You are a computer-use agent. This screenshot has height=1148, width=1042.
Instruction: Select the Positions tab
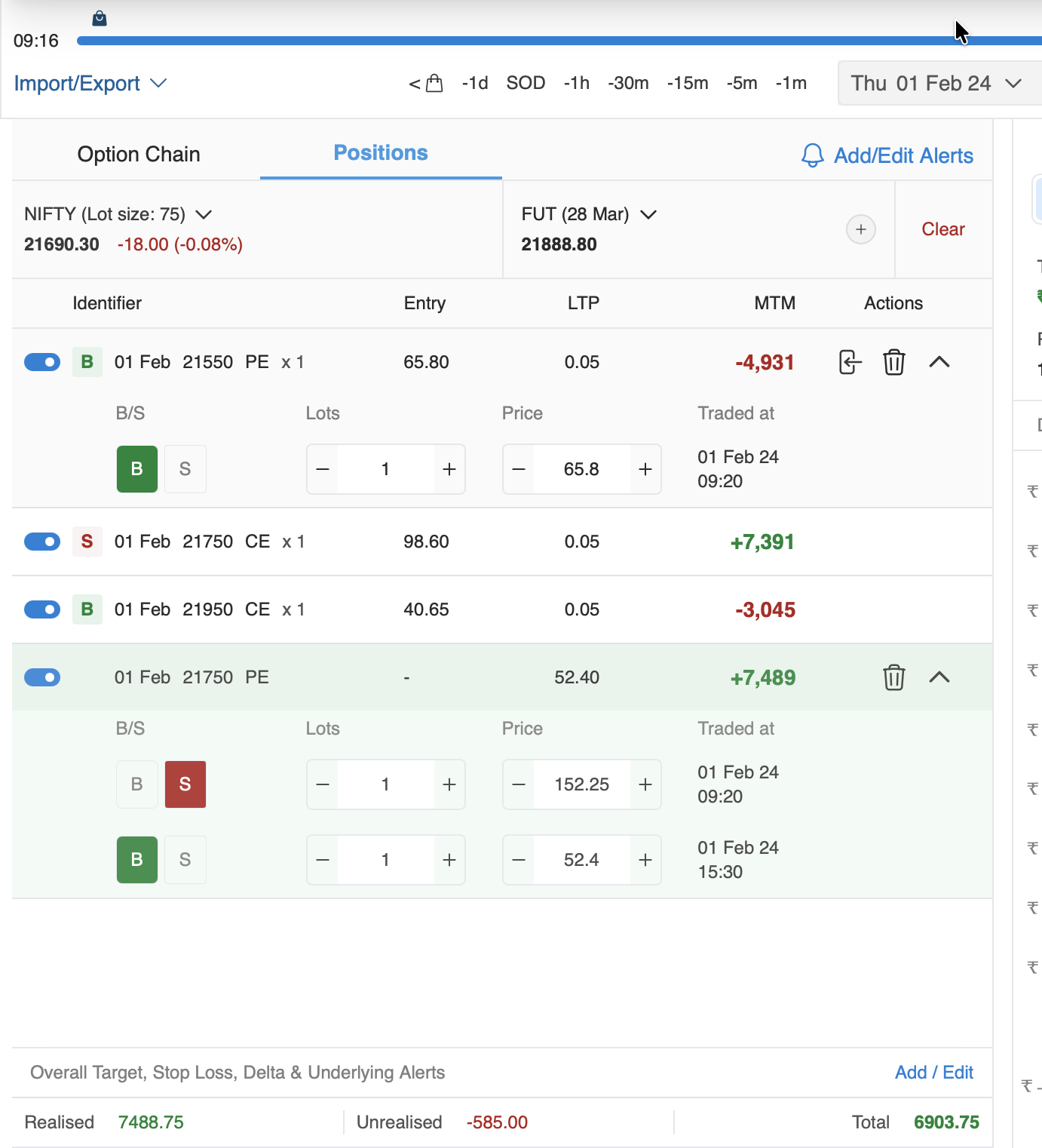381,153
